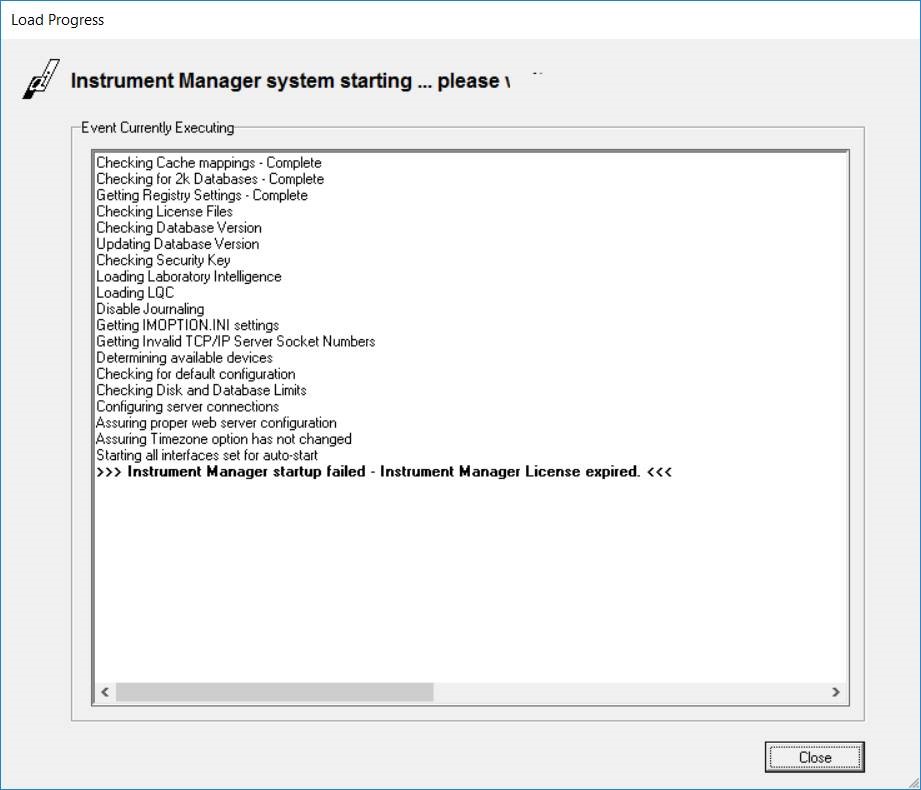This screenshot has width=921, height=790.
Task: Select the 'Checking for 2k Databases - Complete' line
Action: 209,178
